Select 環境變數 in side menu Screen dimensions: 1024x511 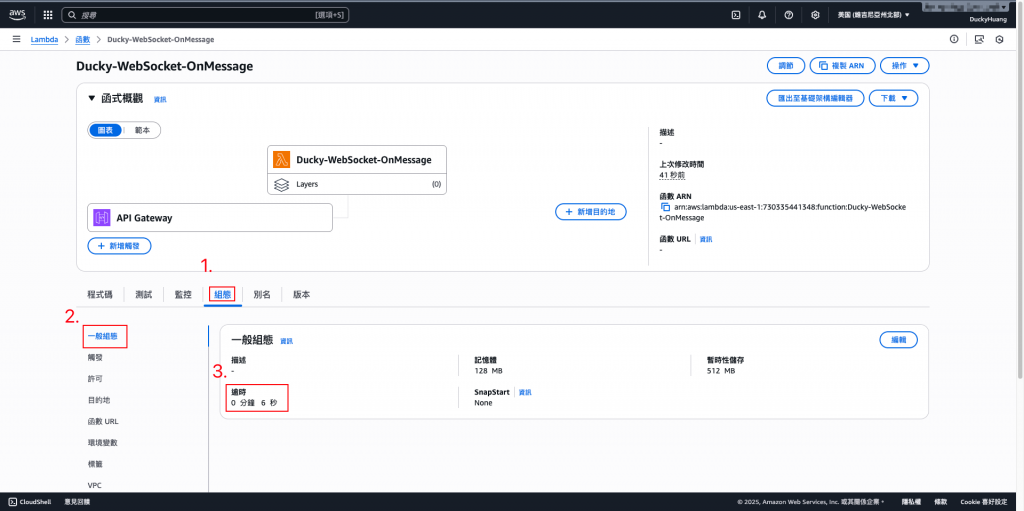103,442
